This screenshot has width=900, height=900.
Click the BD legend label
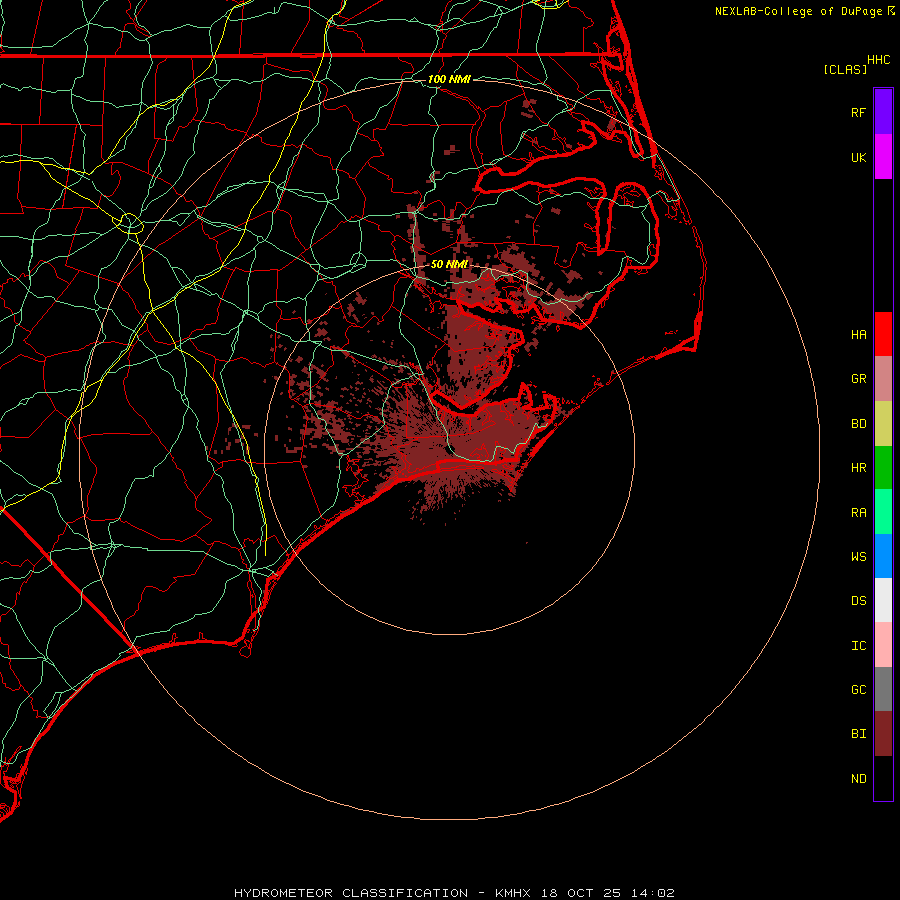pyautogui.click(x=858, y=424)
